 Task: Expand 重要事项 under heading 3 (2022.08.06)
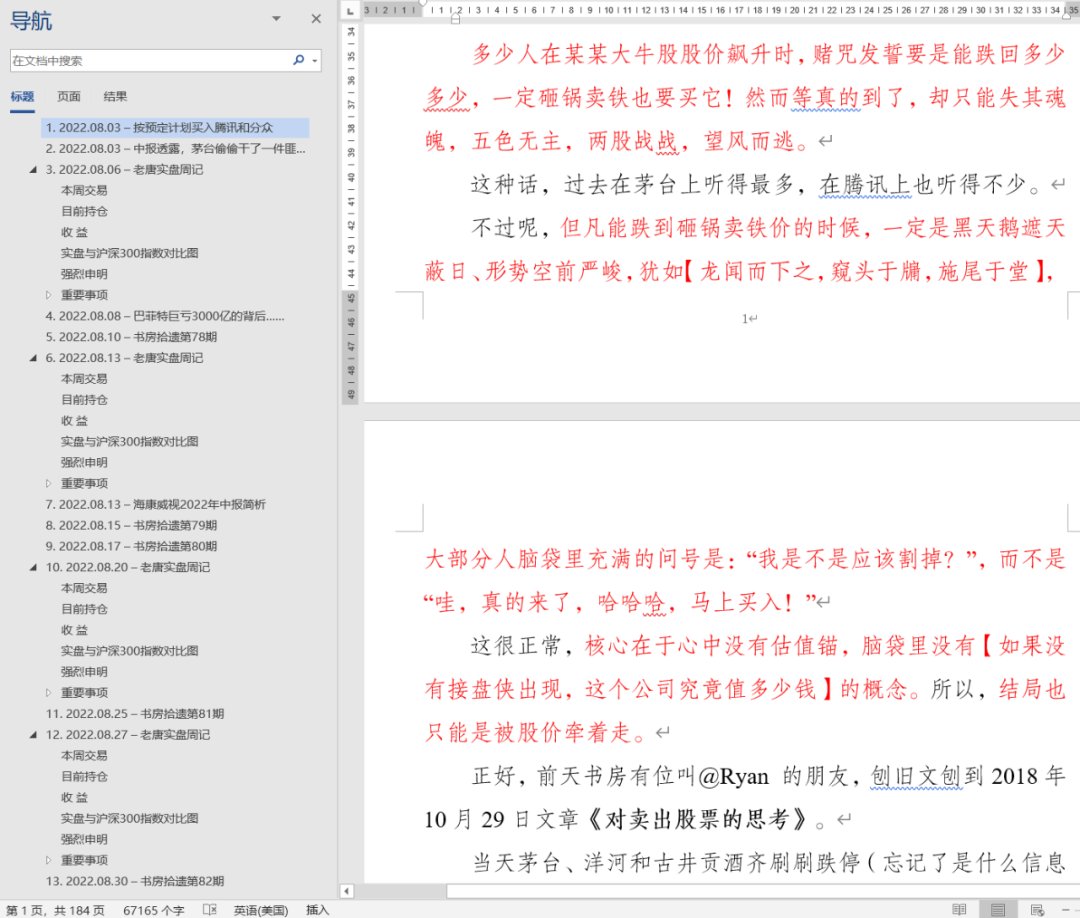click(x=48, y=295)
